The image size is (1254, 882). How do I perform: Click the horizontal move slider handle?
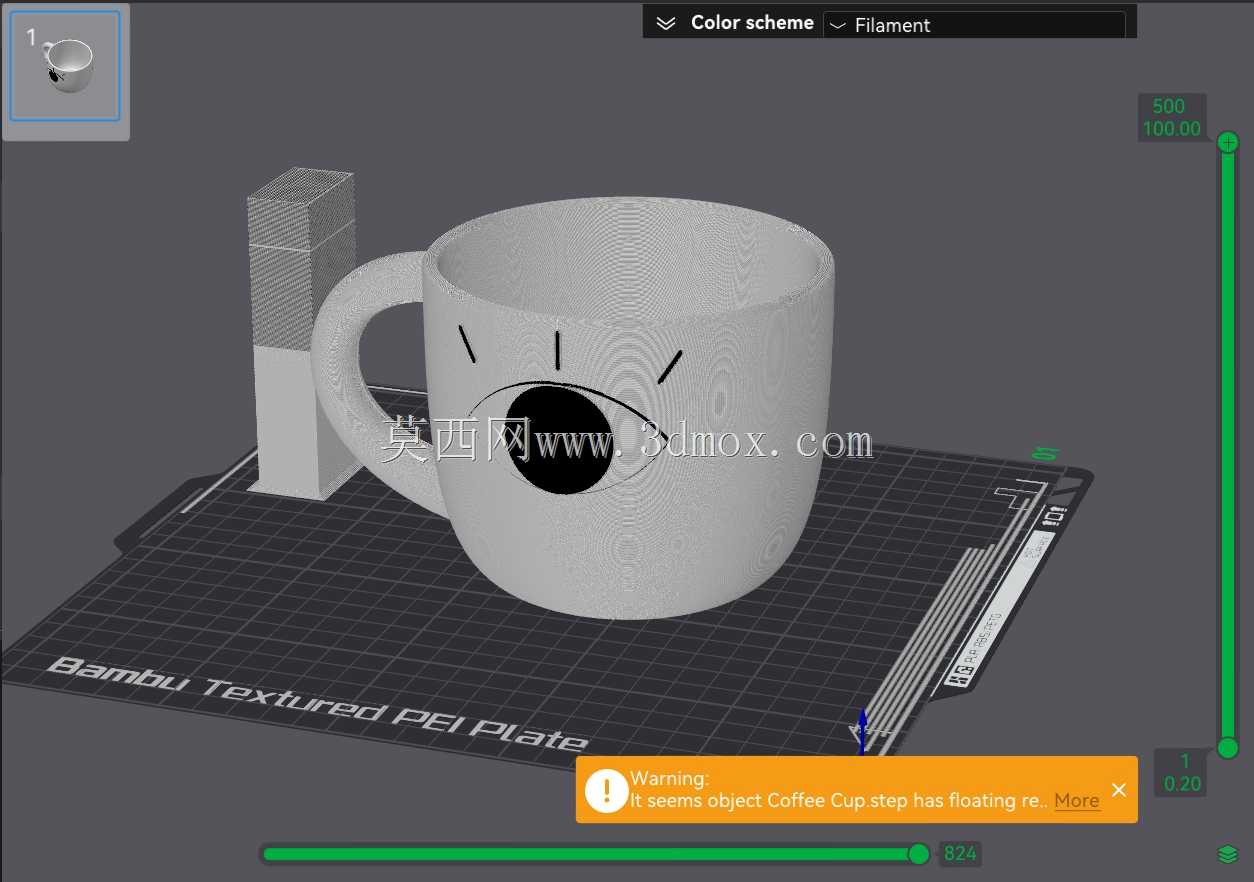[x=918, y=853]
